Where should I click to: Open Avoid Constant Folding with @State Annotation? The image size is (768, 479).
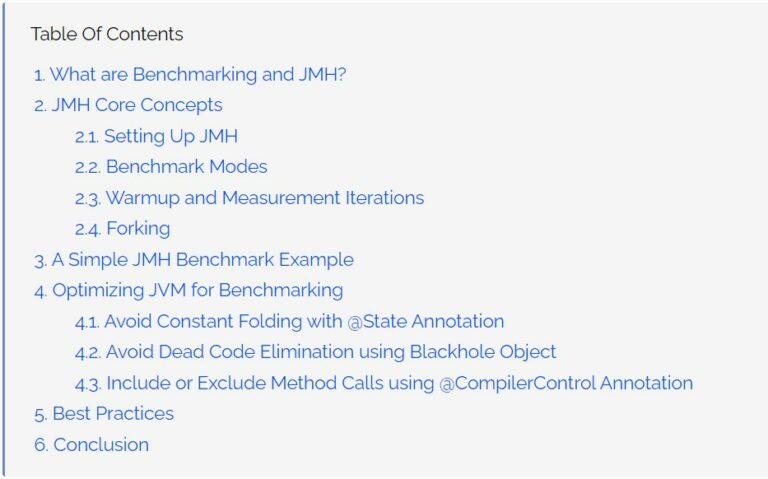pyautogui.click(x=289, y=321)
